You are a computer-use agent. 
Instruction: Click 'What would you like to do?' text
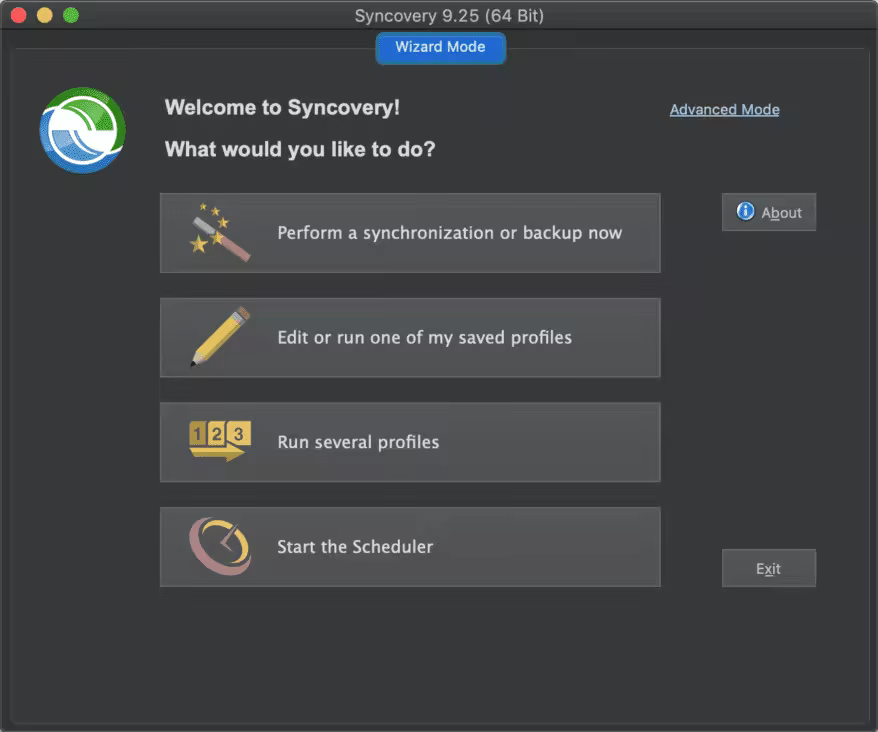[300, 150]
